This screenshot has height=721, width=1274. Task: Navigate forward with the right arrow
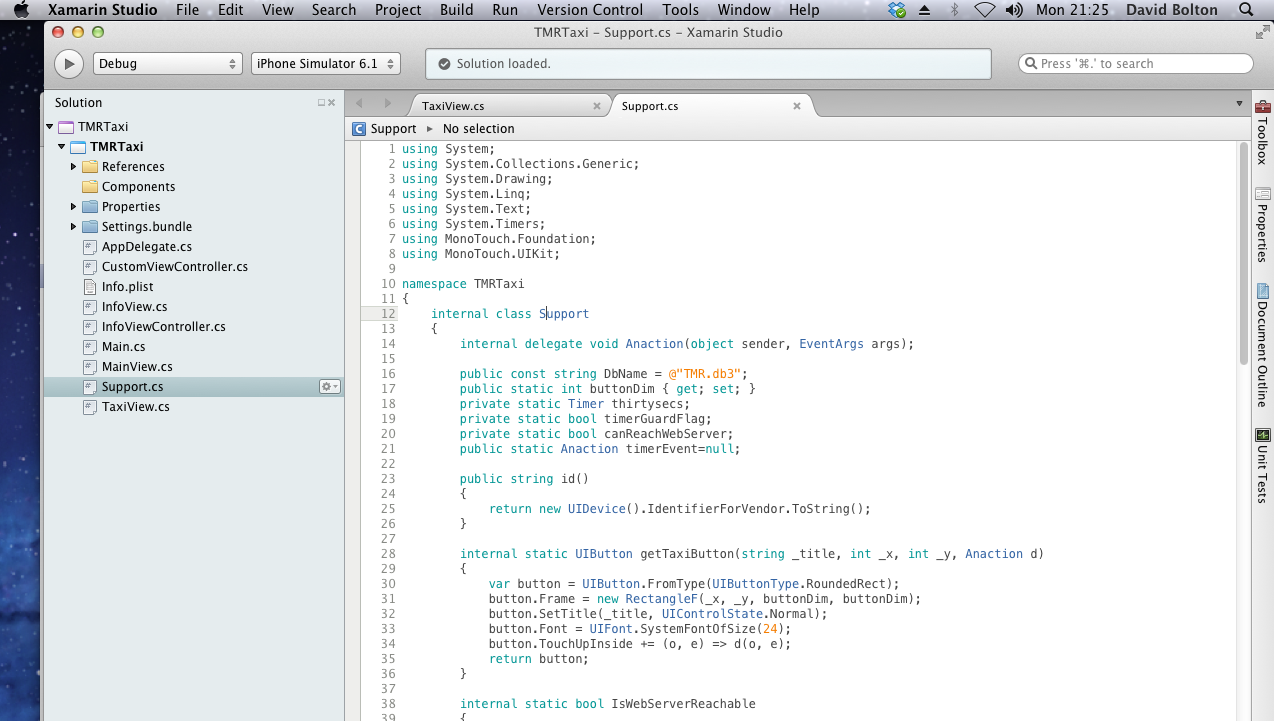click(389, 104)
